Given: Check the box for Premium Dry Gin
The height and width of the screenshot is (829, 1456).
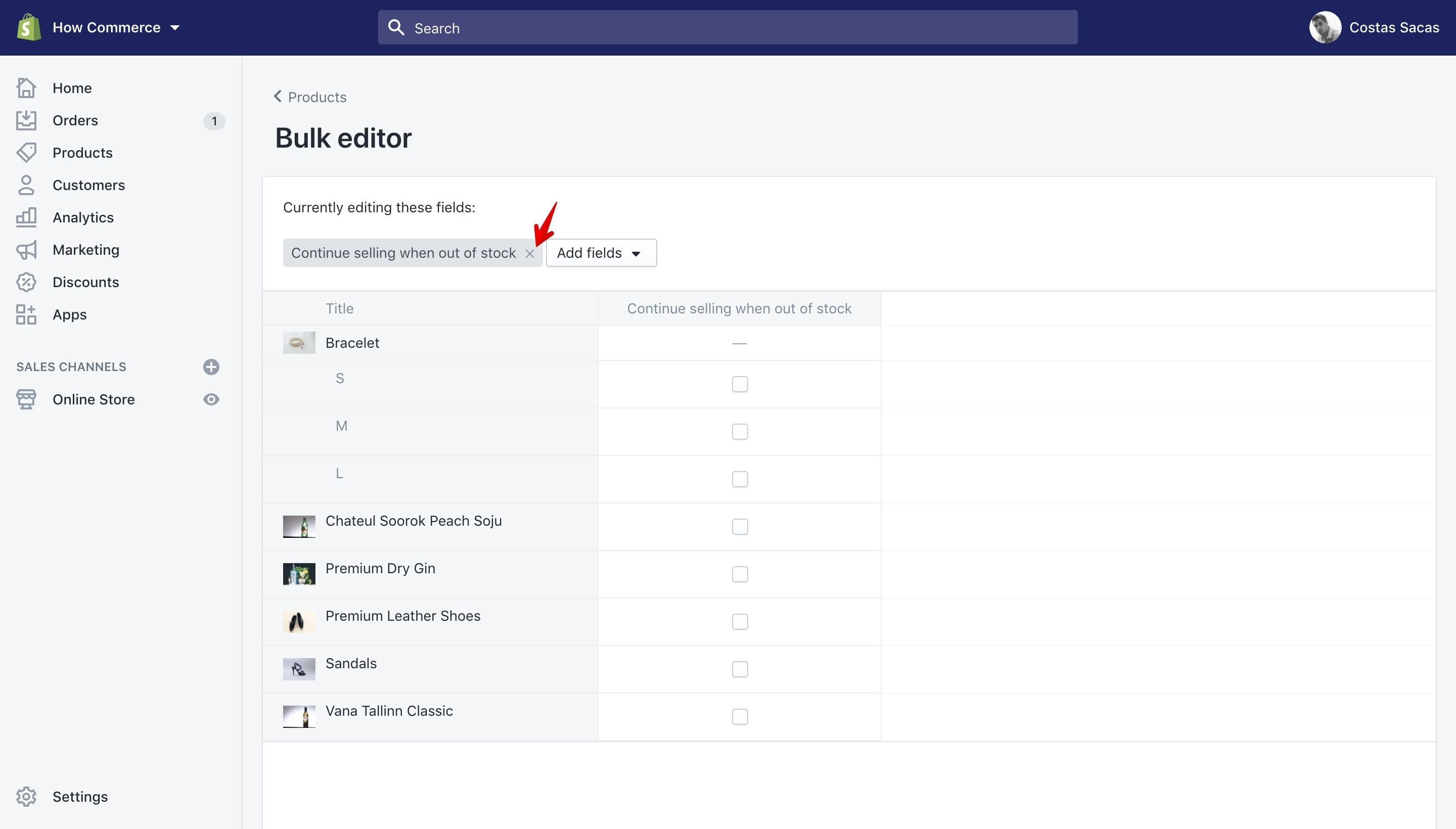Looking at the screenshot, I should point(740,575).
